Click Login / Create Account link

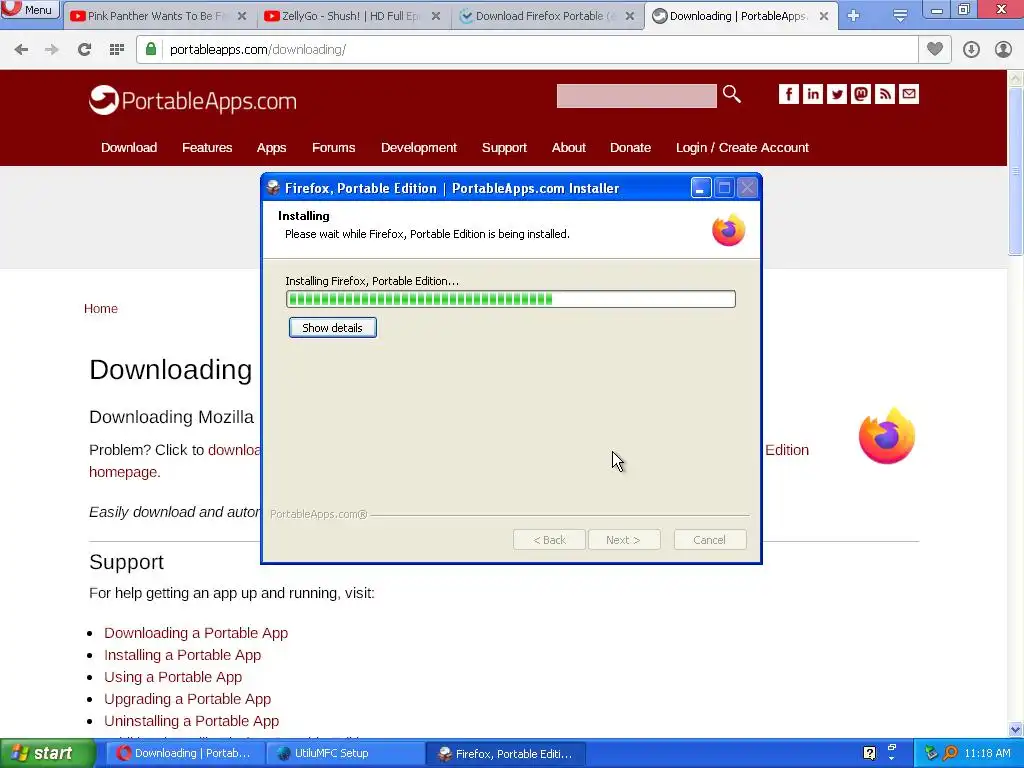point(743,148)
